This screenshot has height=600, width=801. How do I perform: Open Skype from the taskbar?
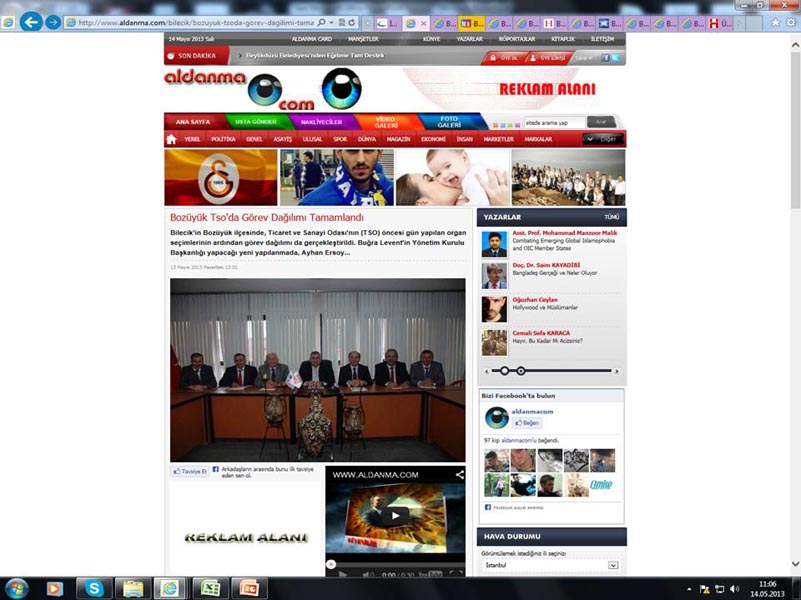[94, 589]
